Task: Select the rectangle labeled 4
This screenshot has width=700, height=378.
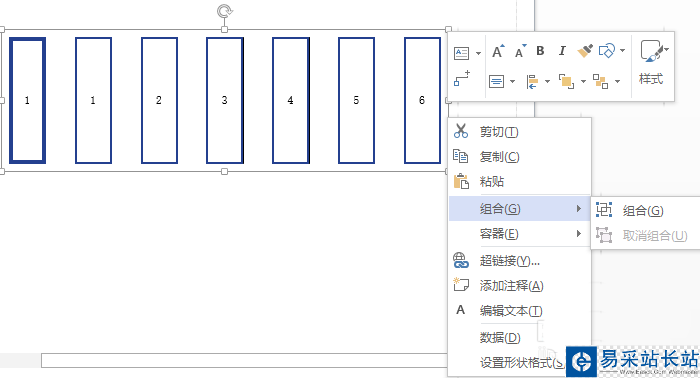Action: coord(291,100)
